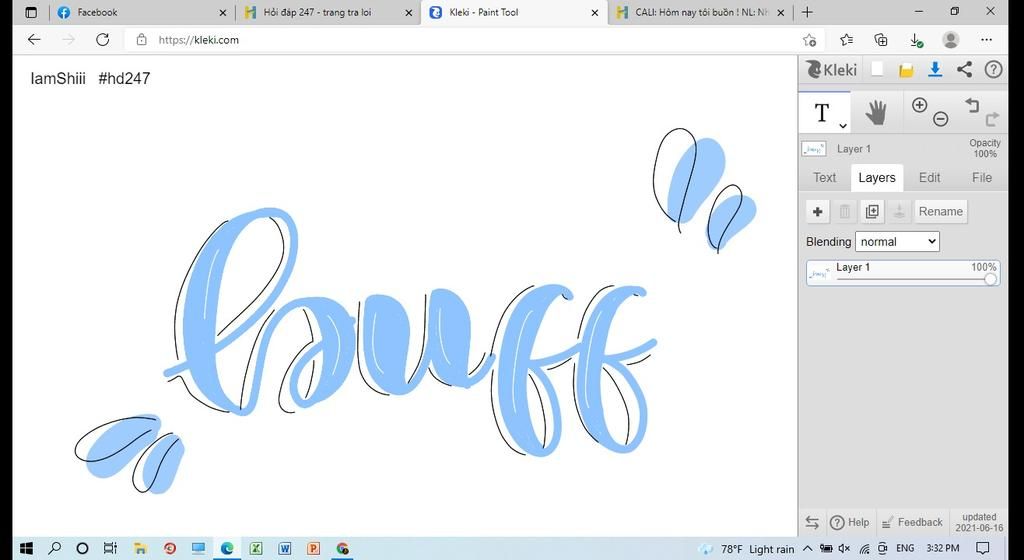The image size is (1024, 560).
Task: Click the muted volume tray icon
Action: pyautogui.click(x=844, y=548)
